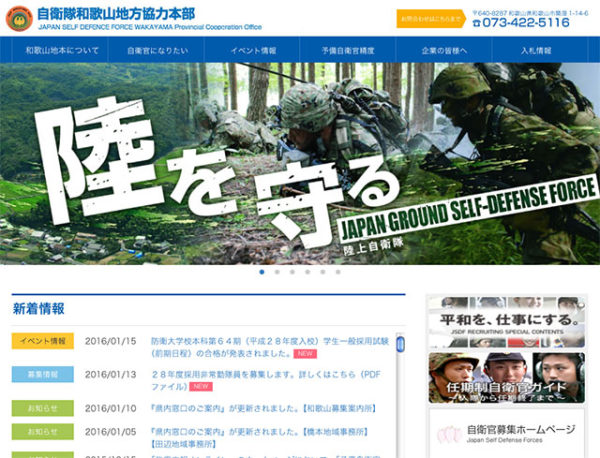Open the 任期制自衛官ガイド banner
This screenshot has width=600, height=458.
(507, 378)
